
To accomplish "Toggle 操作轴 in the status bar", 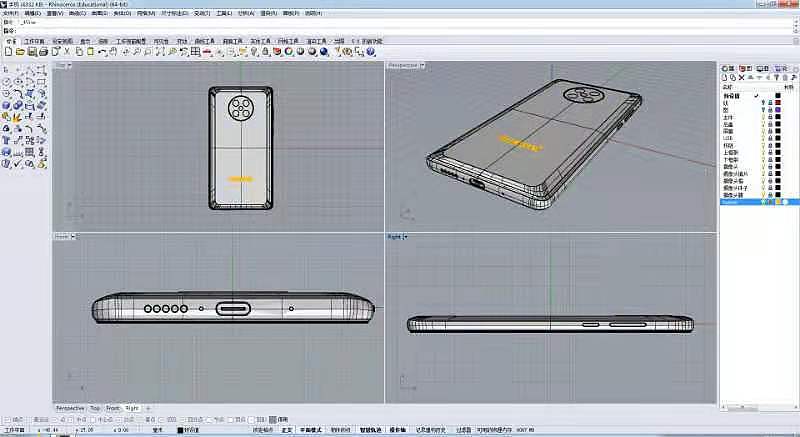I will click(x=397, y=430).
